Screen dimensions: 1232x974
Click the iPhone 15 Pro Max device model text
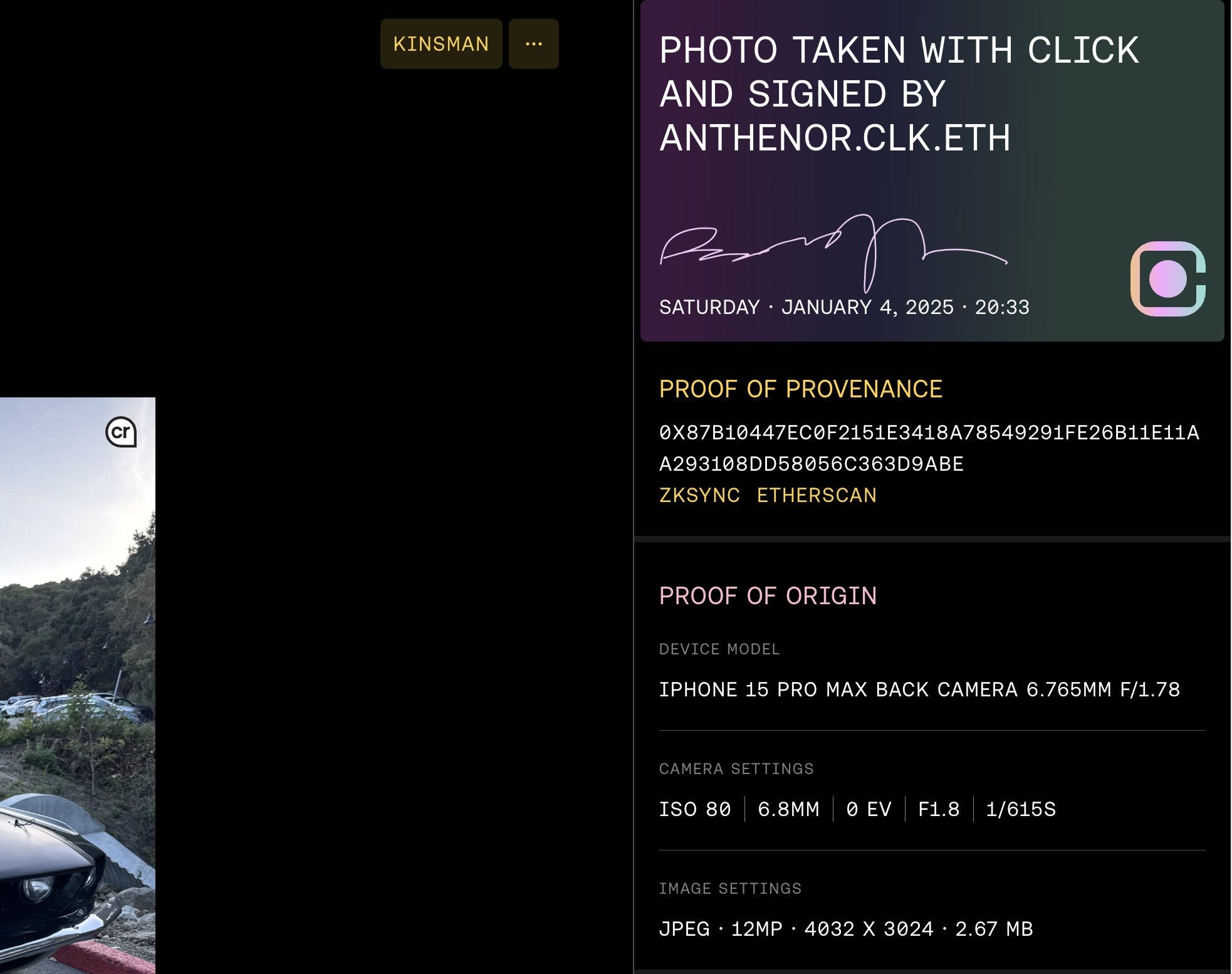pyautogui.click(x=919, y=689)
